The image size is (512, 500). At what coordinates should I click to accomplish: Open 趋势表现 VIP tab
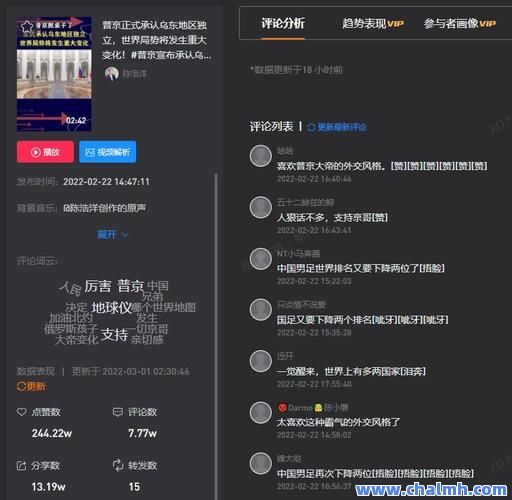pyautogui.click(x=373, y=24)
